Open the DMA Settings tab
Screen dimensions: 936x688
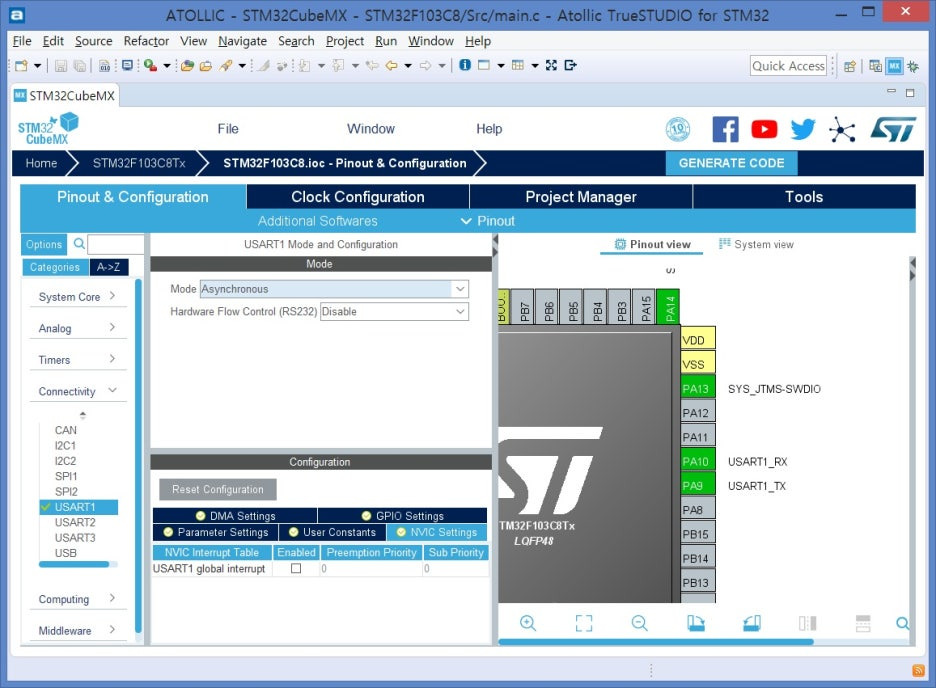point(235,516)
